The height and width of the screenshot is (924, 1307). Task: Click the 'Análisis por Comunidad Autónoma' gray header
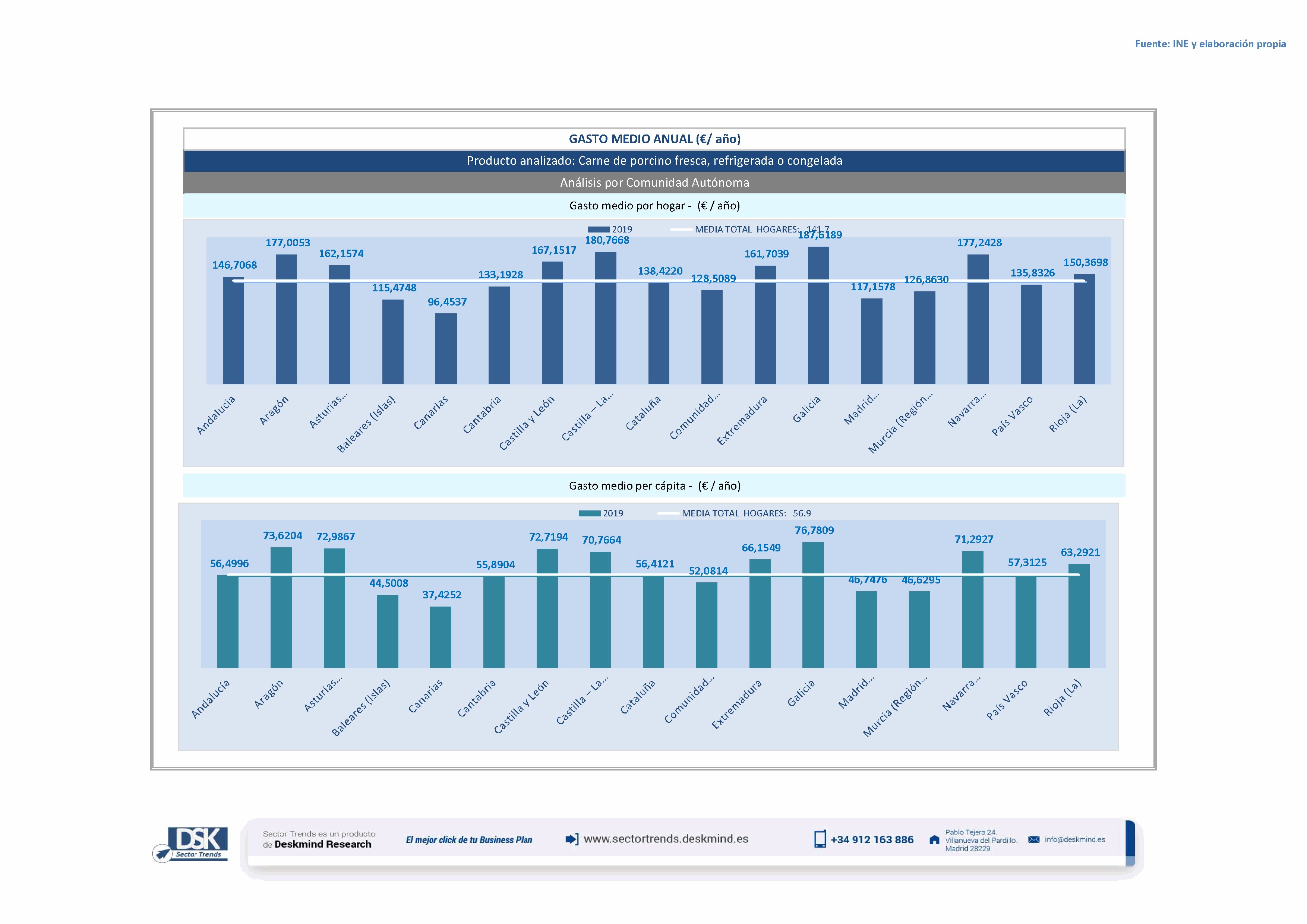[x=654, y=183]
